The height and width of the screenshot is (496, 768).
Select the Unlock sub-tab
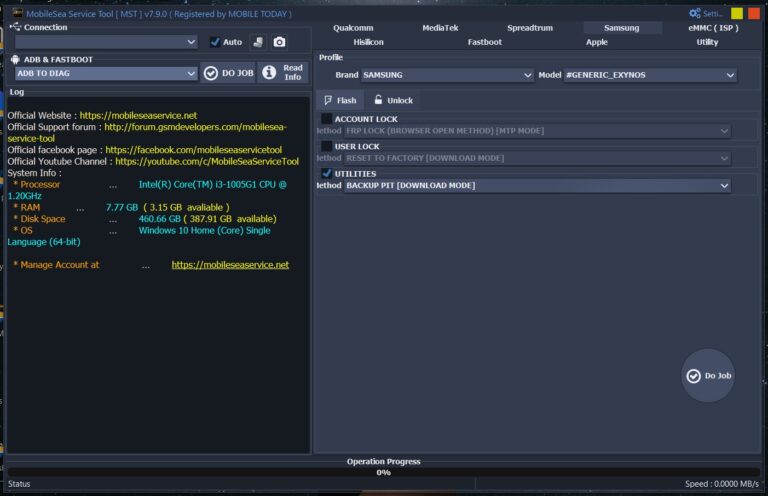393,100
